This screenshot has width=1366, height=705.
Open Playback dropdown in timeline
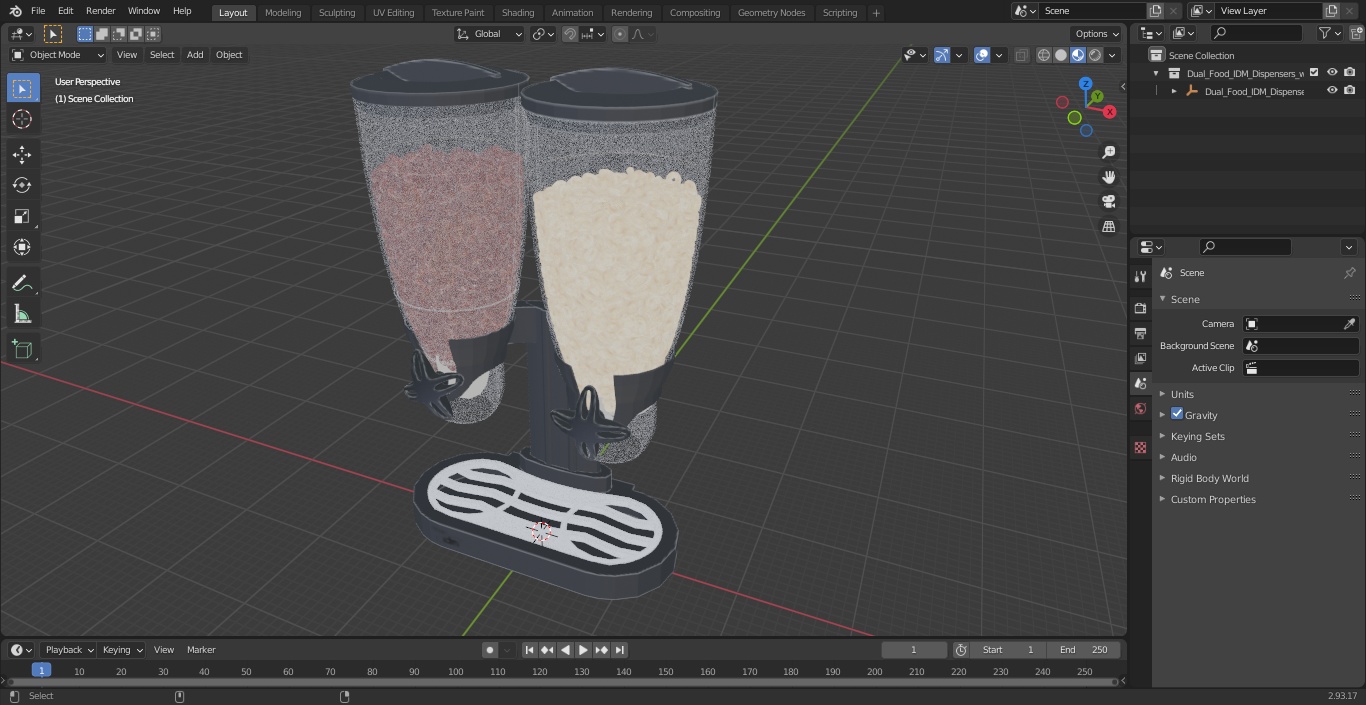[x=69, y=649]
